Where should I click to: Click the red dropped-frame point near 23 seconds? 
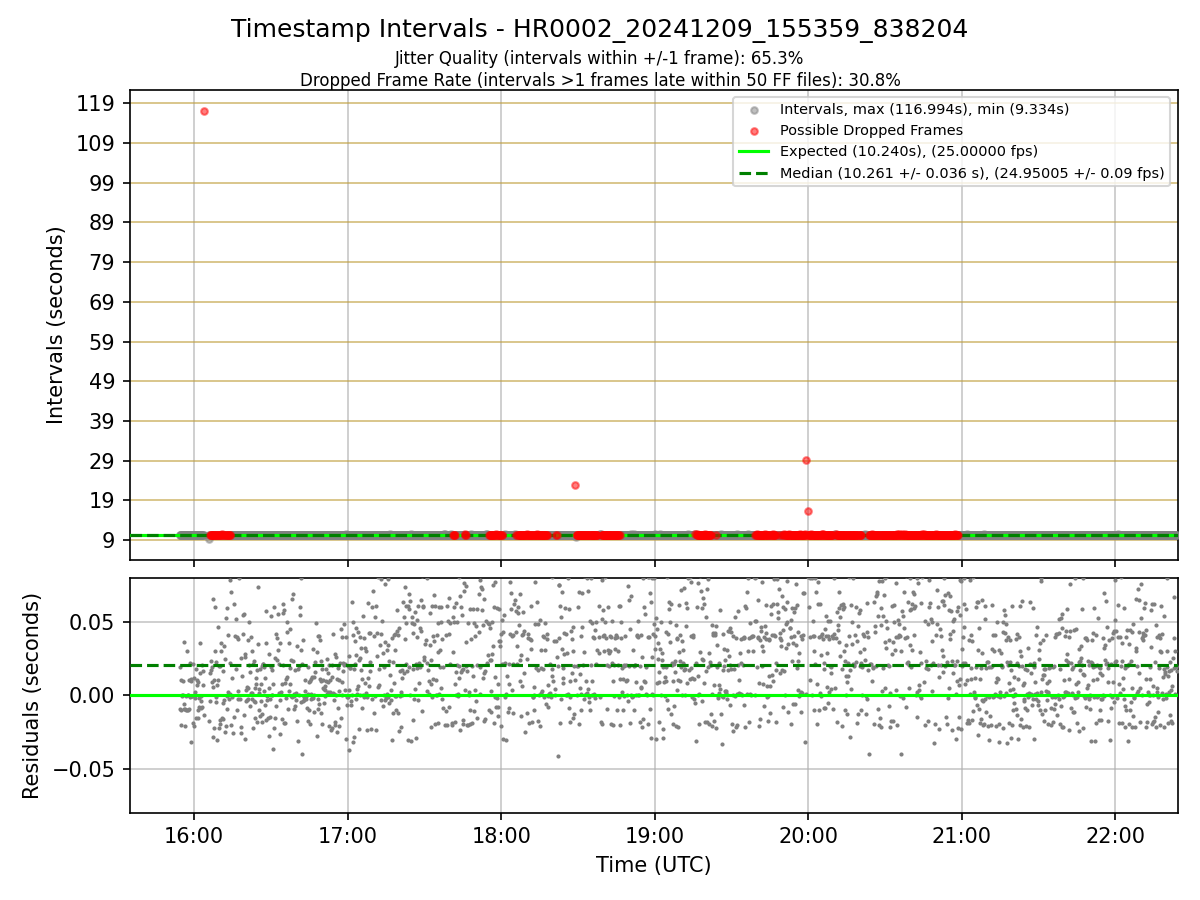pyautogui.click(x=575, y=485)
